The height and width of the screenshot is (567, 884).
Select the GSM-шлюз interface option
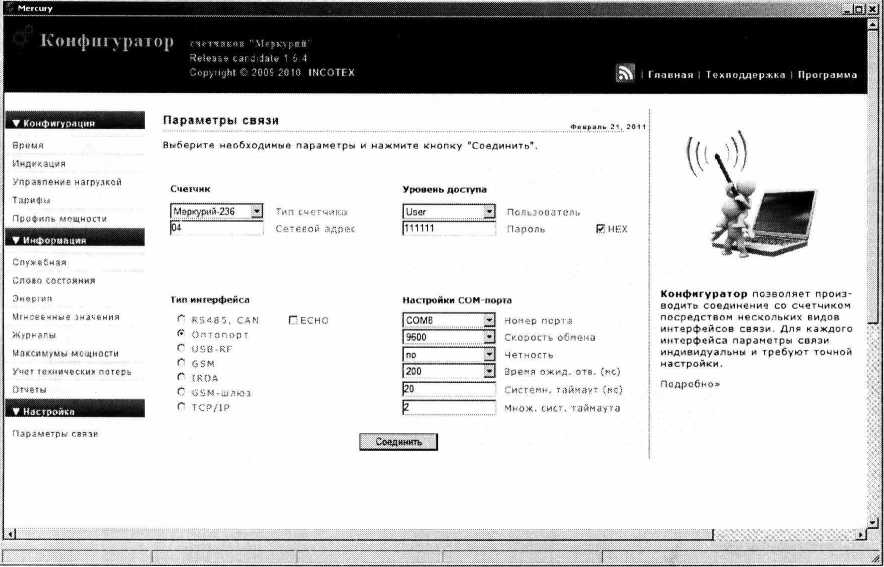coord(181,392)
